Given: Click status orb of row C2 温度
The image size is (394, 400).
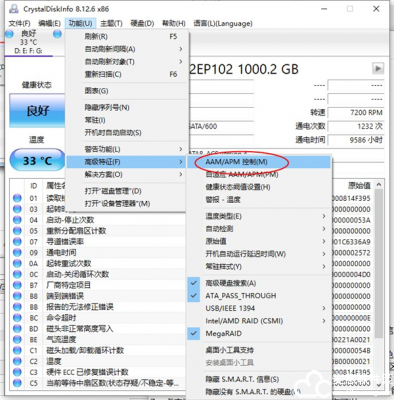Looking at the screenshot, I should 17,361.
